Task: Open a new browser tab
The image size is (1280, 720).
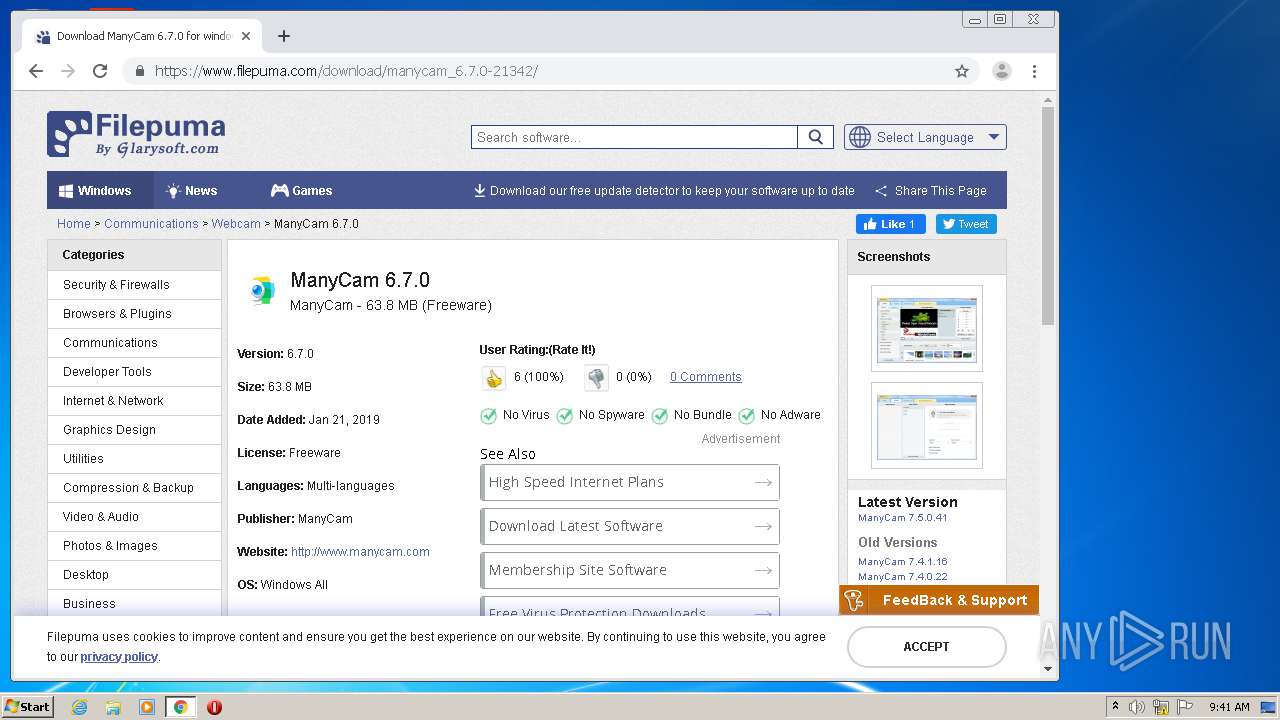Action: [284, 36]
